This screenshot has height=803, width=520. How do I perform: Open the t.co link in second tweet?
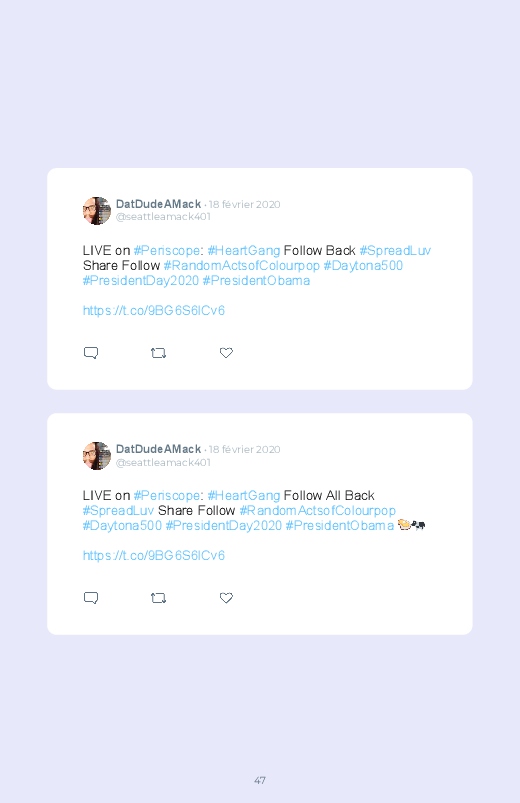154,555
